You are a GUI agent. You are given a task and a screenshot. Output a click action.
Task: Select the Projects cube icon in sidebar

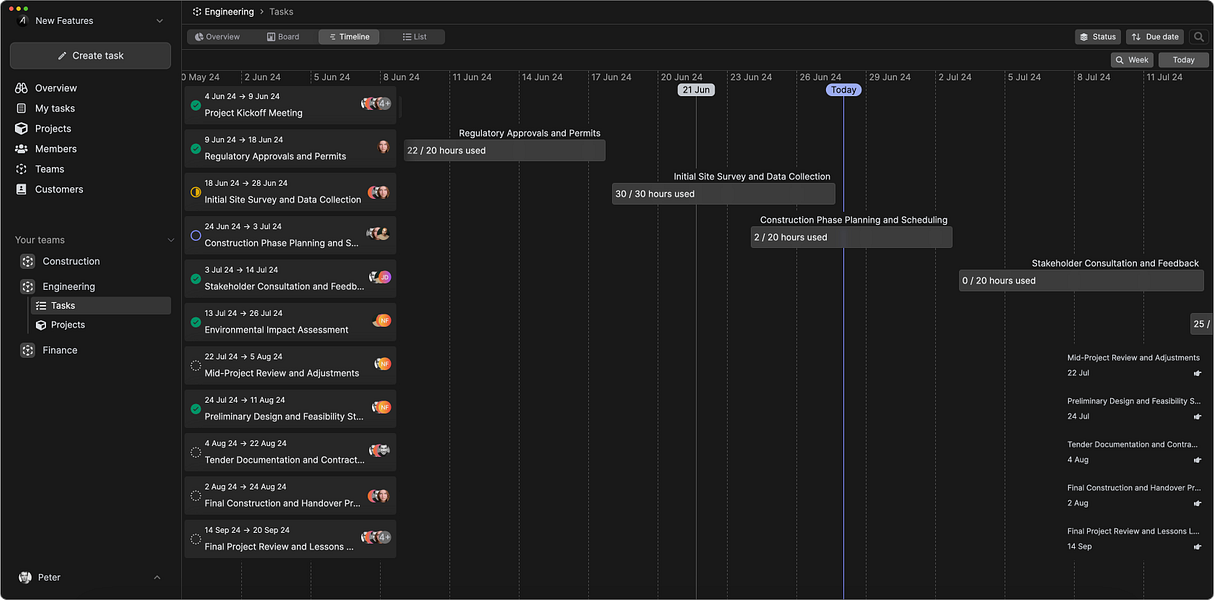point(21,128)
